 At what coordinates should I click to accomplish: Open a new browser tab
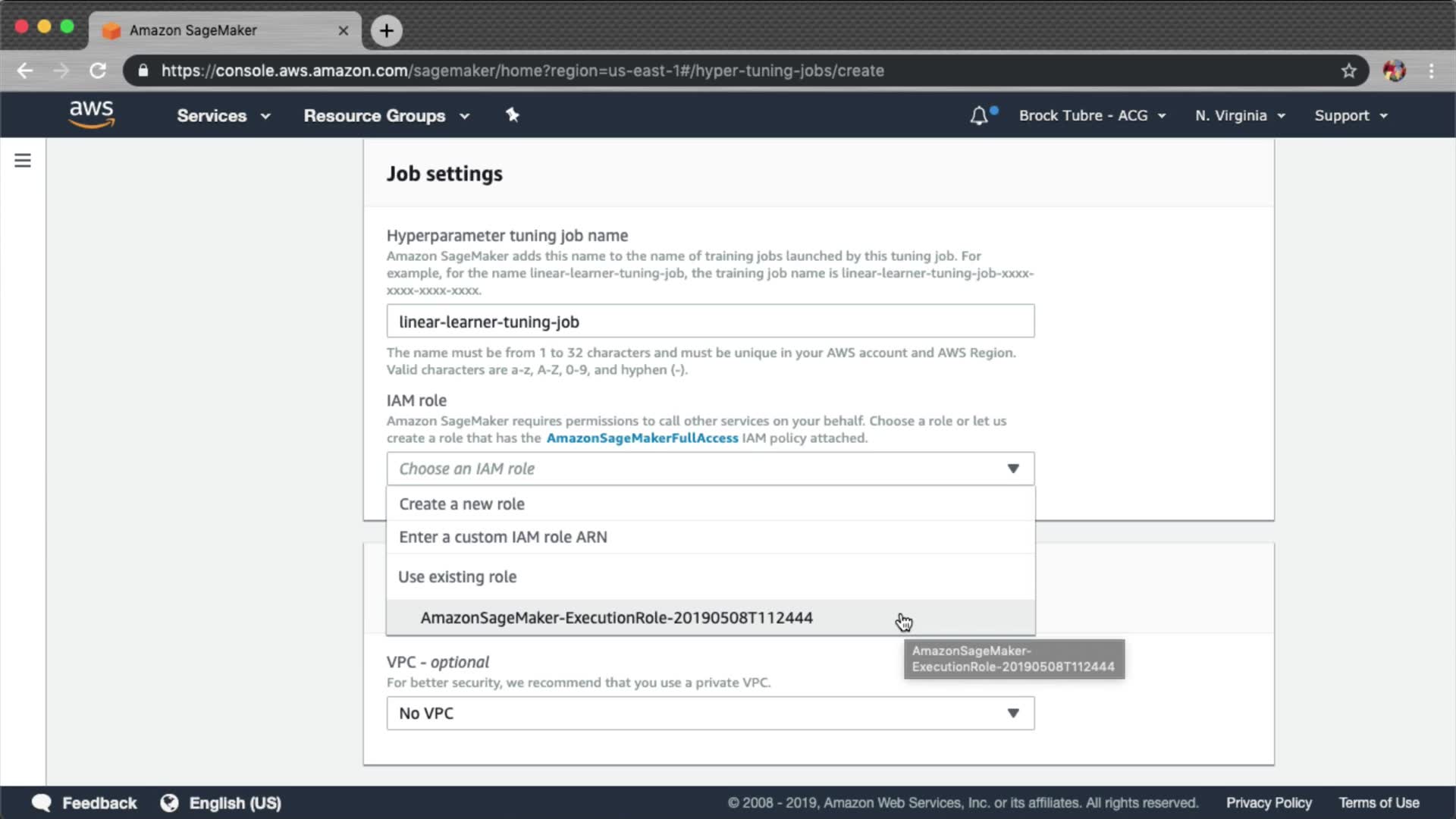pyautogui.click(x=386, y=30)
